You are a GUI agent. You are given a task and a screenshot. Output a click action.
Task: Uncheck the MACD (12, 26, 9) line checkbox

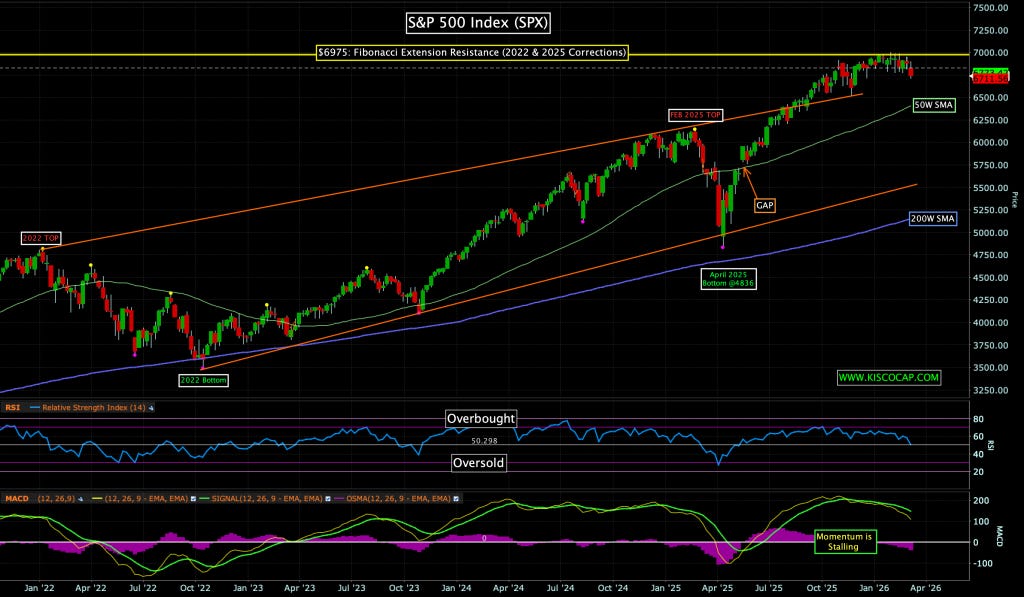tap(193, 497)
